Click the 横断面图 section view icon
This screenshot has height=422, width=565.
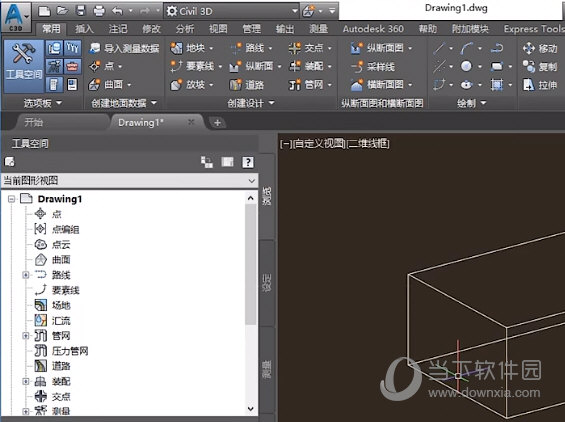(x=357, y=85)
